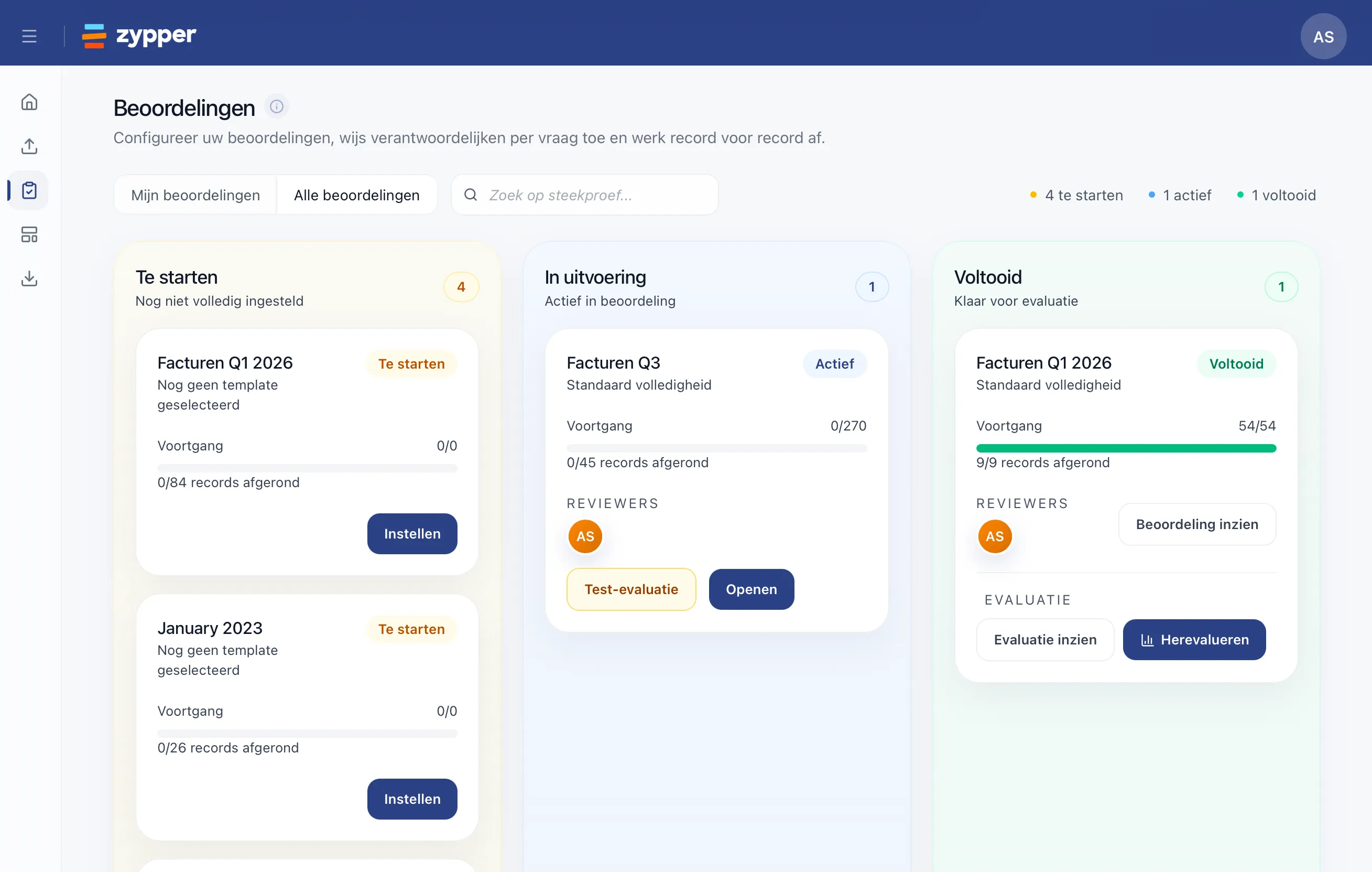Click the In uitvoering column count badge
This screenshot has height=872, width=1372.
point(872,287)
